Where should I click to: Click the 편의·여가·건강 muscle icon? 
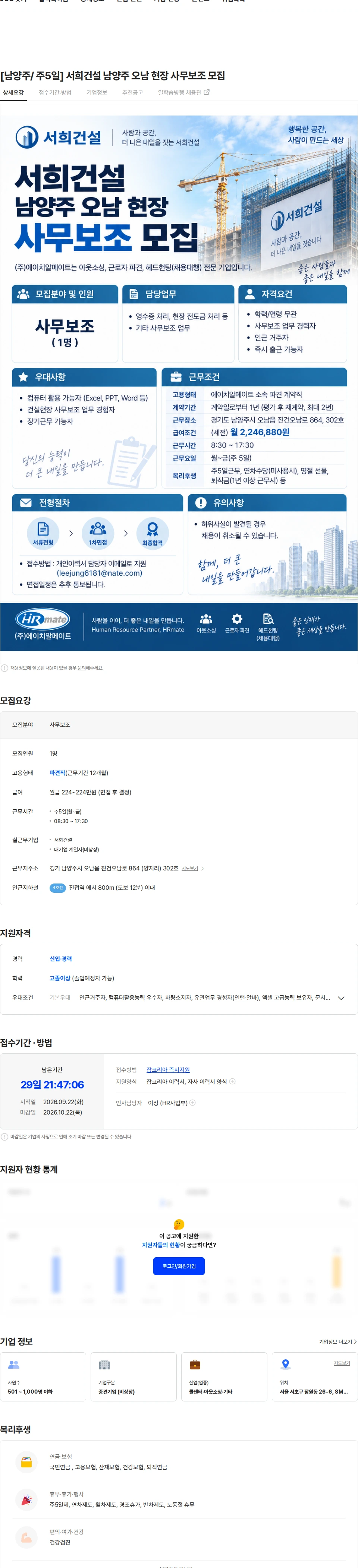[x=26, y=1537]
